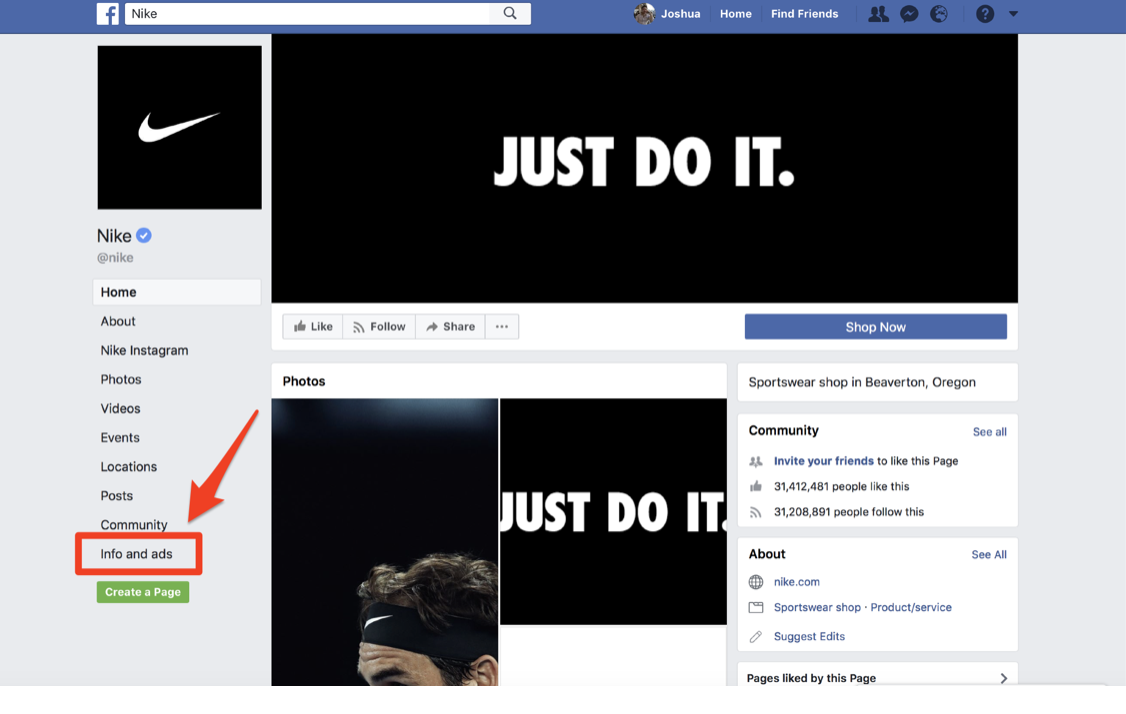Click Sportswear shop in Beaverton, Oregon text
This screenshot has height=714, width=1126.
pyautogui.click(x=862, y=382)
